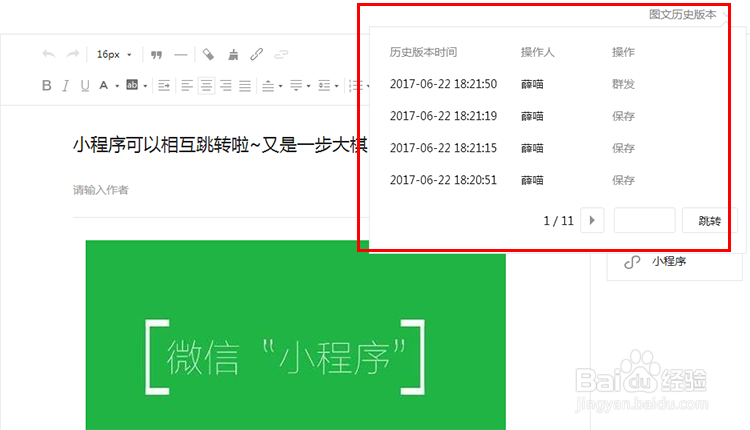Viewport: 750px width, 430px height.
Task: Click the article title text field
Action: coord(220,145)
